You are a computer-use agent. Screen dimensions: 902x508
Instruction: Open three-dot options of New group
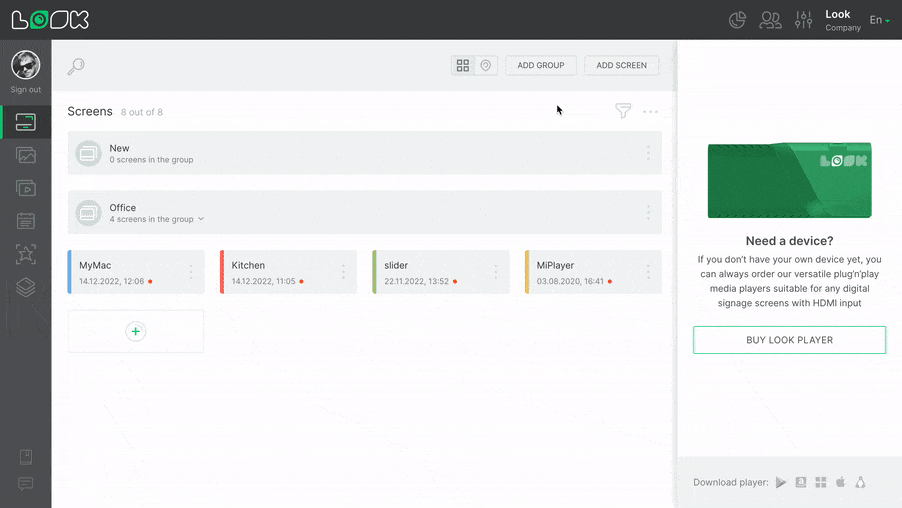[x=648, y=153]
